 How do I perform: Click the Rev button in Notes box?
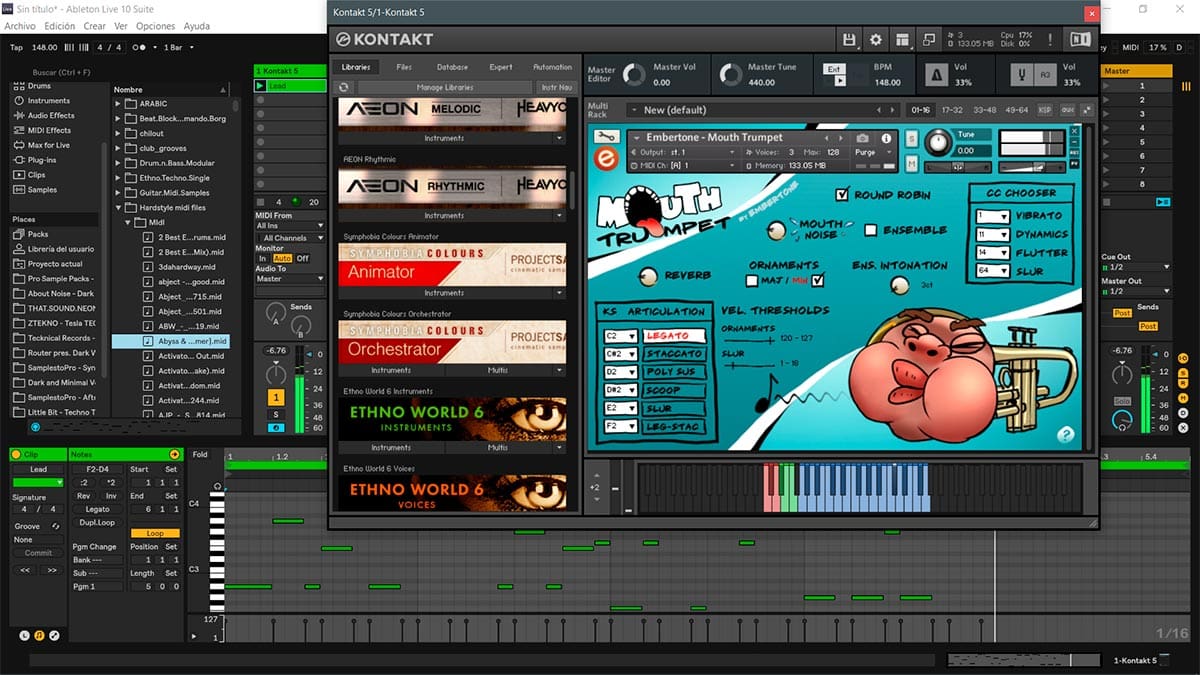pyautogui.click(x=84, y=496)
